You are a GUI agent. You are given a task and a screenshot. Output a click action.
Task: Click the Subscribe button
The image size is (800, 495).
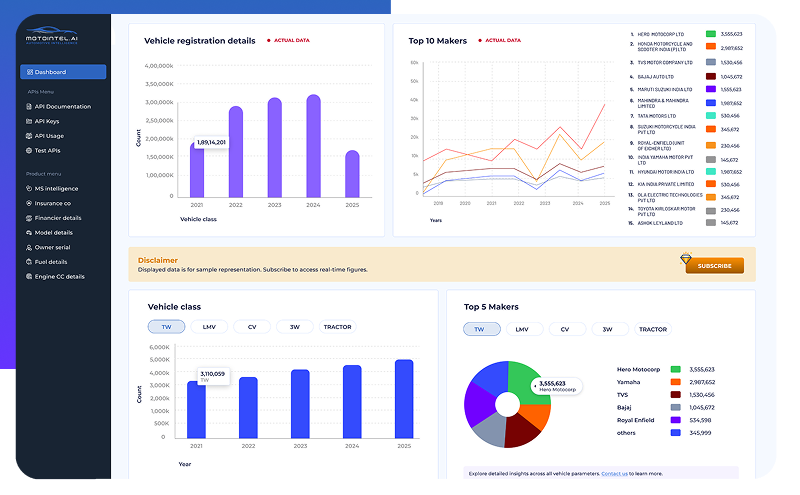click(714, 266)
